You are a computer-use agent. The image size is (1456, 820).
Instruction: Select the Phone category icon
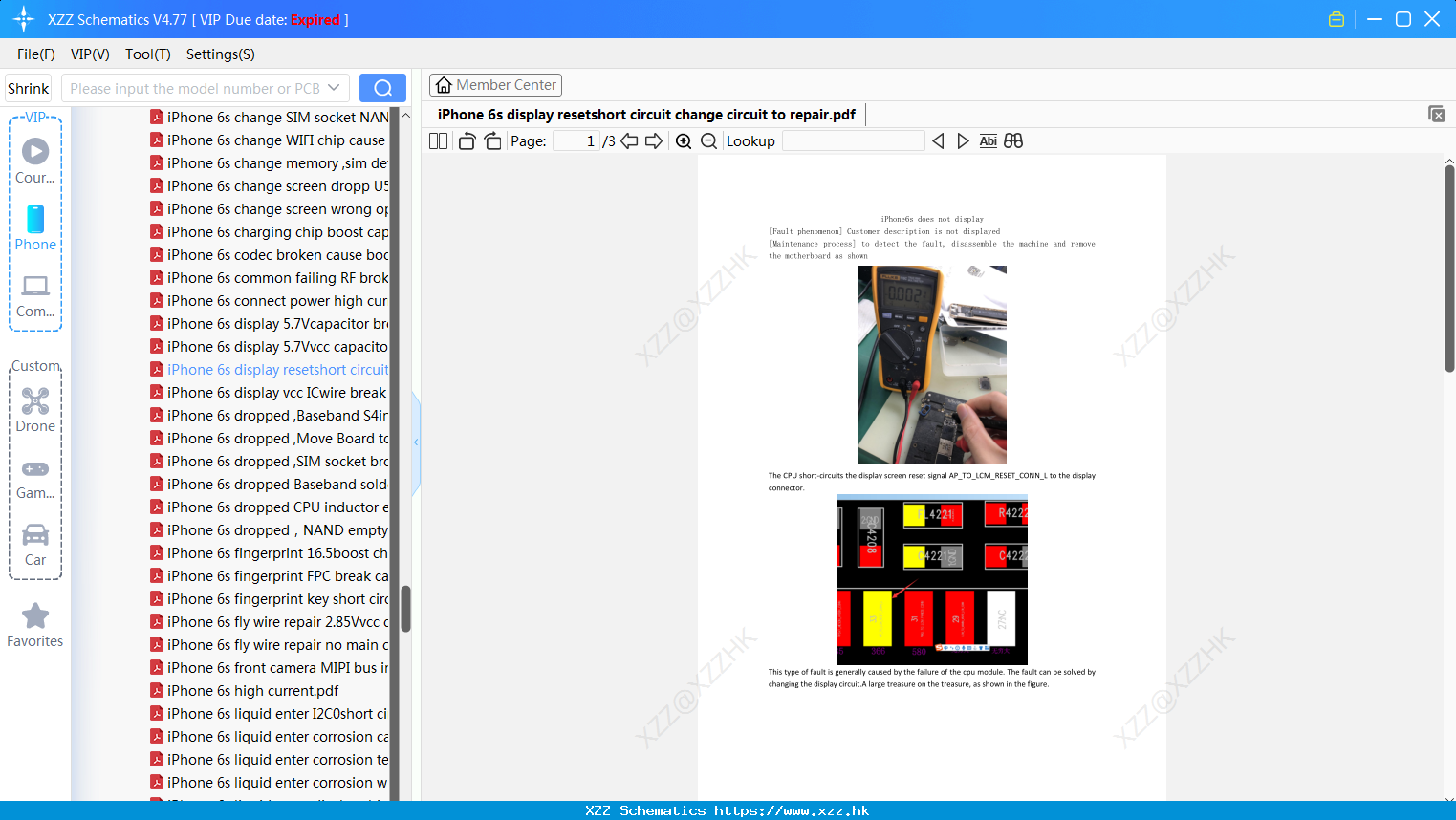(35, 227)
